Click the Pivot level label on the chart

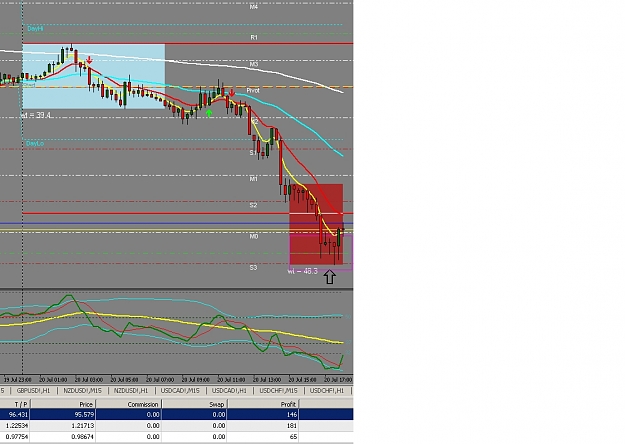pos(253,90)
